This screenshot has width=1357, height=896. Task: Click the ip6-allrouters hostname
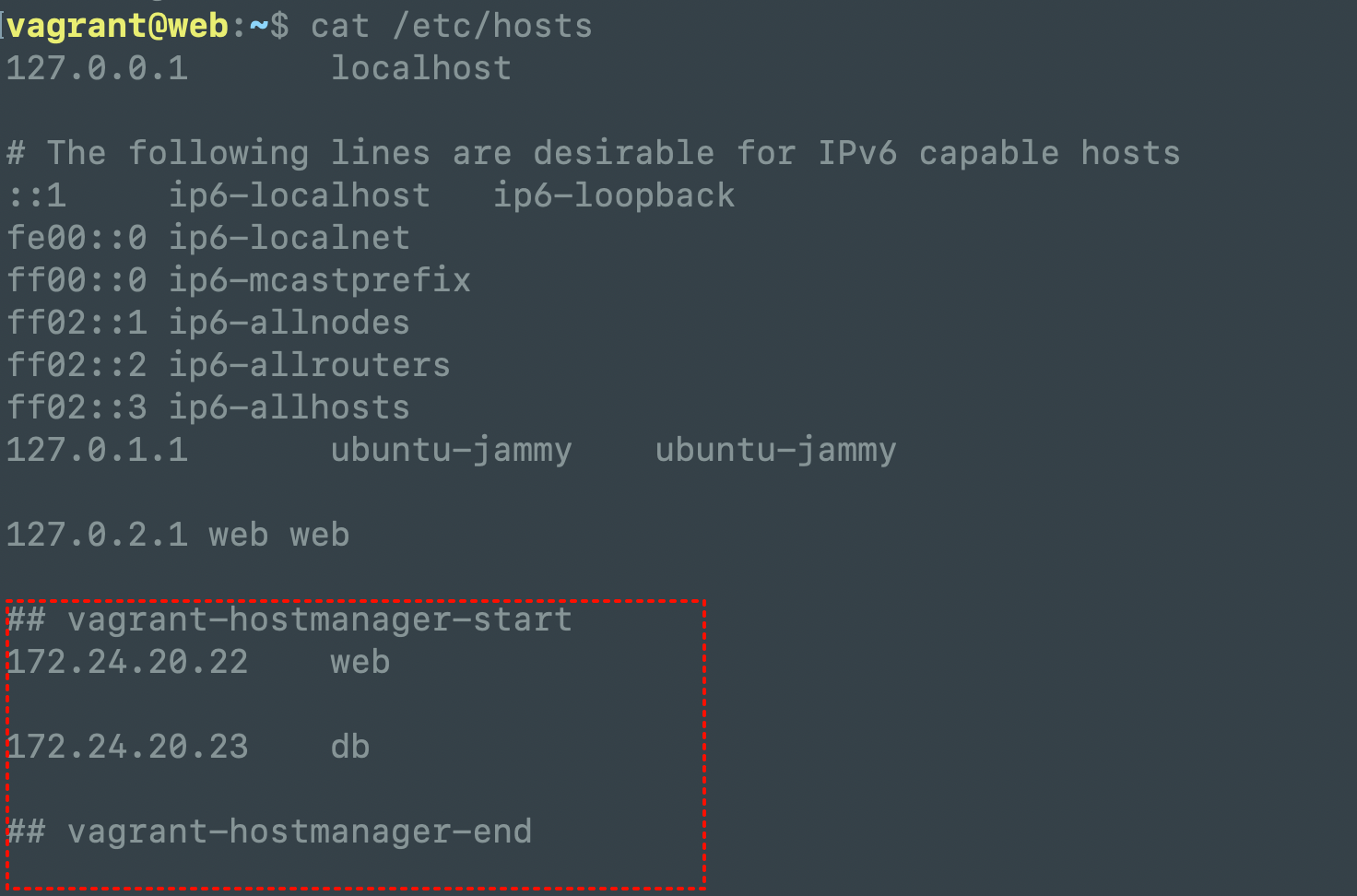coord(309,365)
